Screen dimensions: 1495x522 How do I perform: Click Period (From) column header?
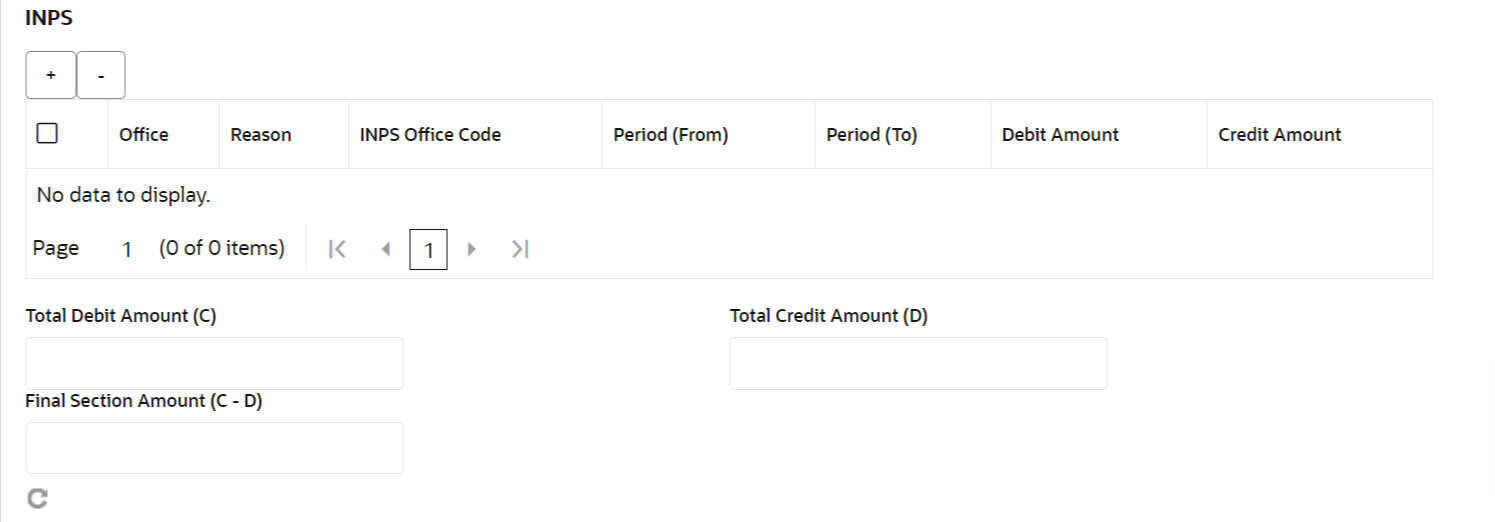[x=671, y=135]
